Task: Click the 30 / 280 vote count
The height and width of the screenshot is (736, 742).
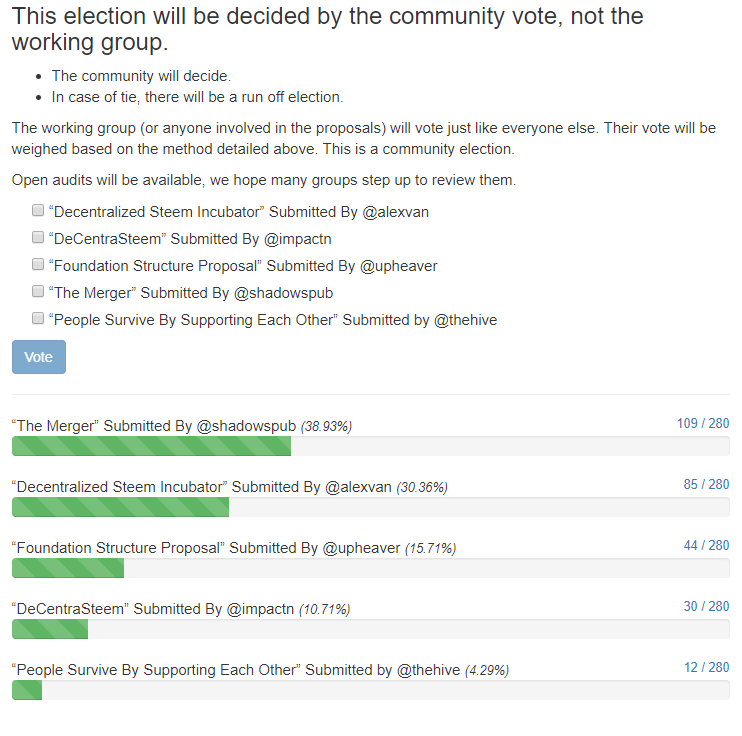Action: pyautogui.click(x=706, y=607)
